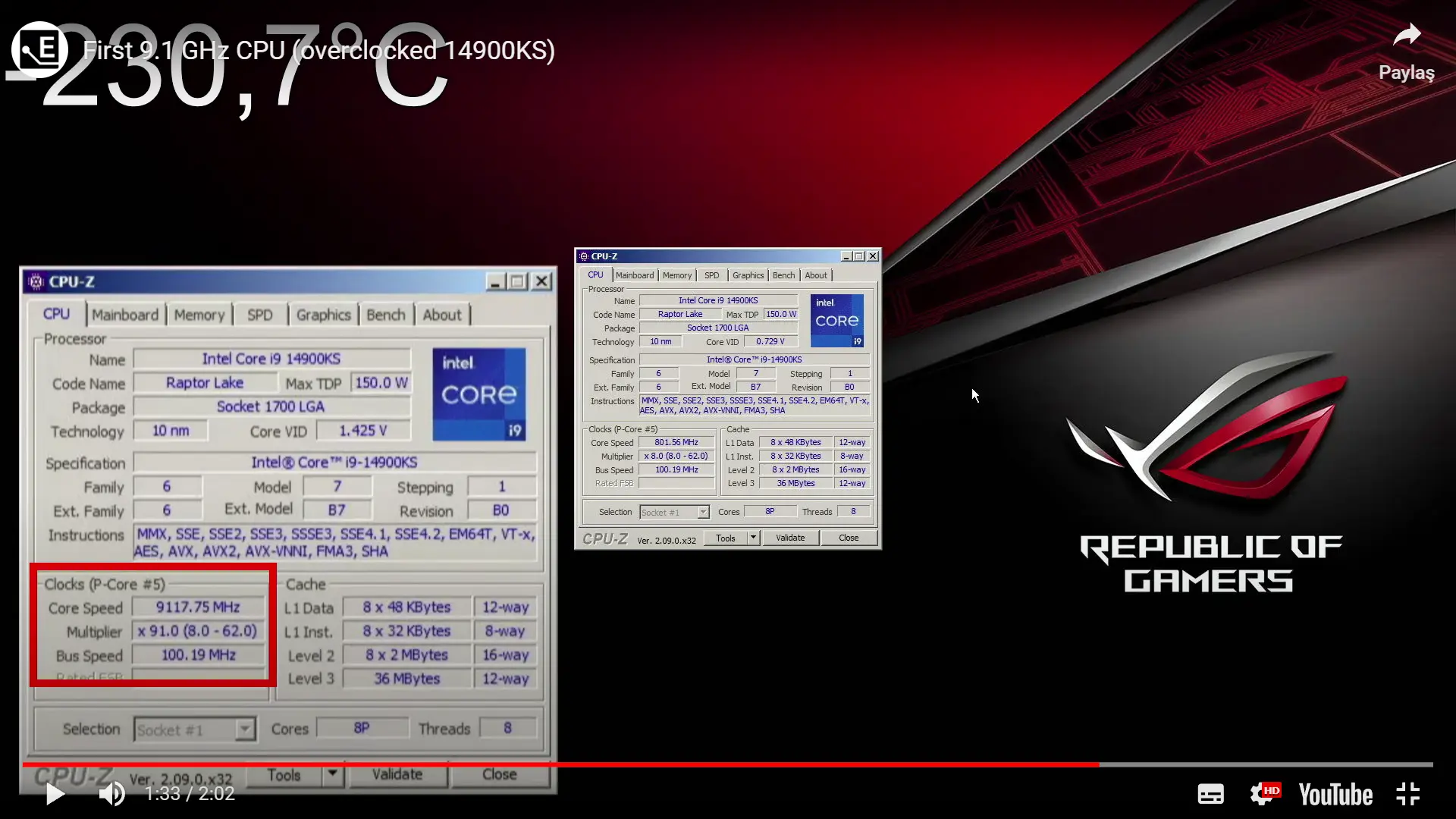This screenshot has height=819, width=1456.
Task: Play the YouTube video
Action: tap(55, 794)
